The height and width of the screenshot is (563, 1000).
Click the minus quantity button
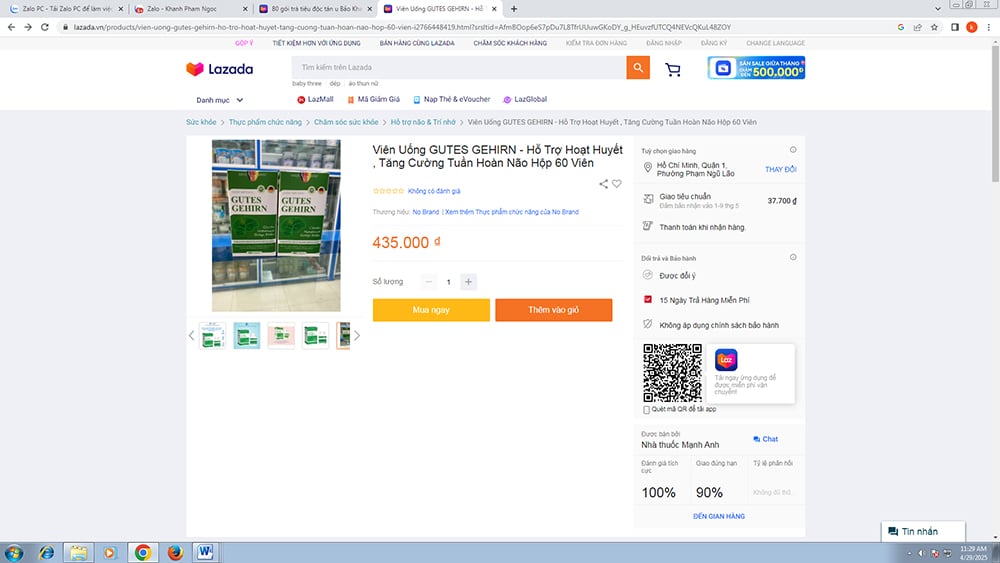point(429,282)
